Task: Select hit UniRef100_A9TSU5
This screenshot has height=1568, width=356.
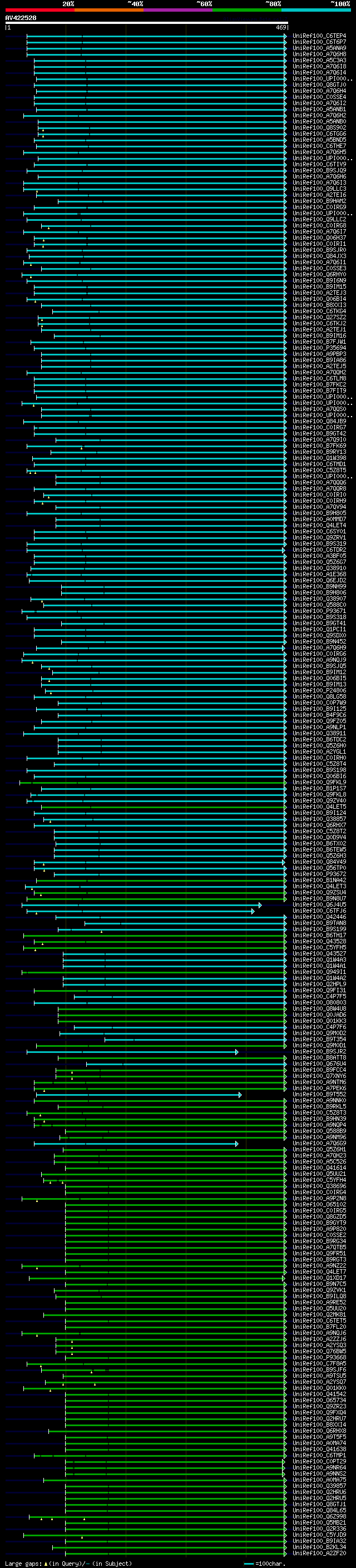Action: pyautogui.click(x=319, y=1376)
